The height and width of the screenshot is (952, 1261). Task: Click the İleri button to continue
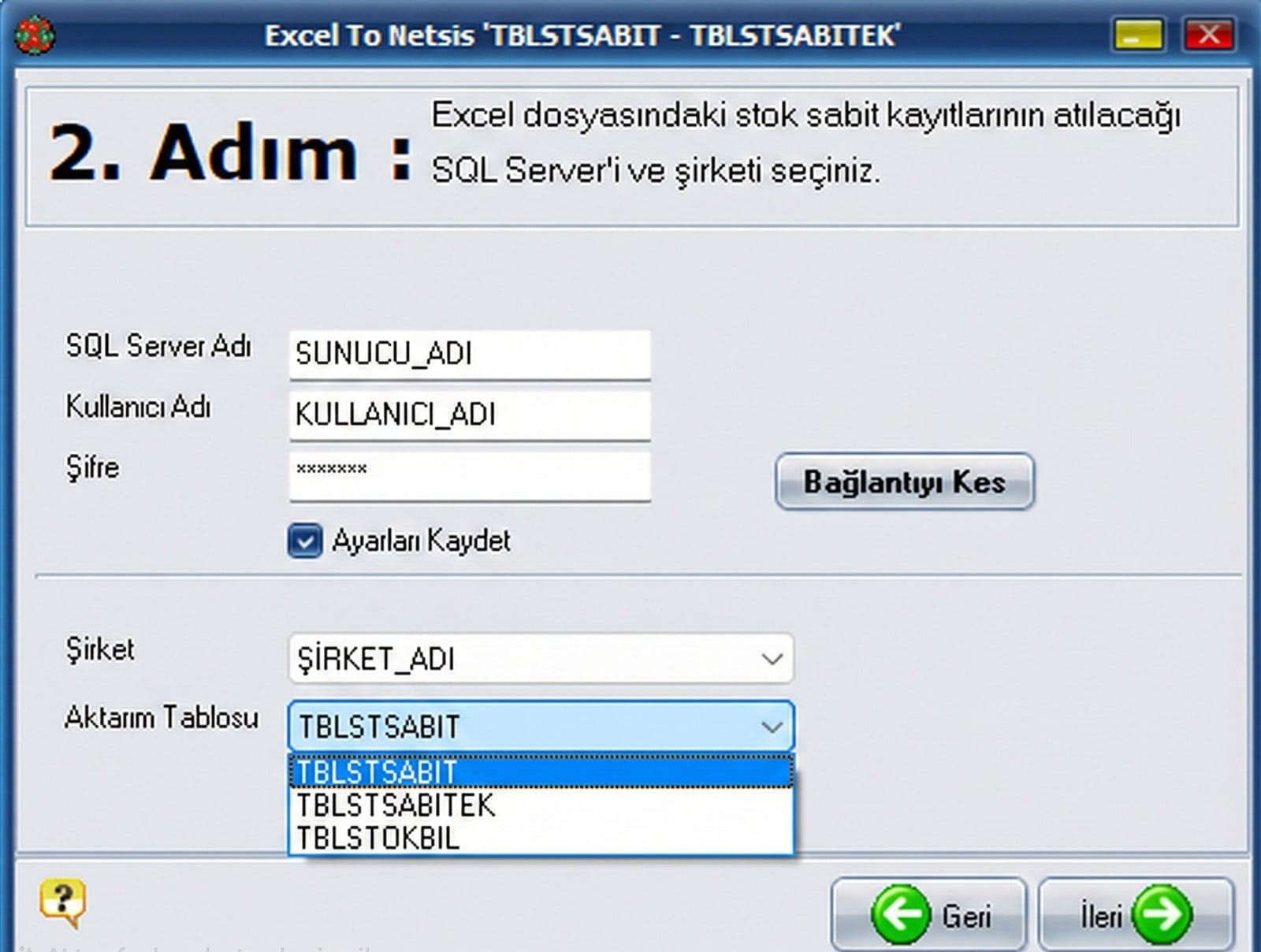point(1135,913)
